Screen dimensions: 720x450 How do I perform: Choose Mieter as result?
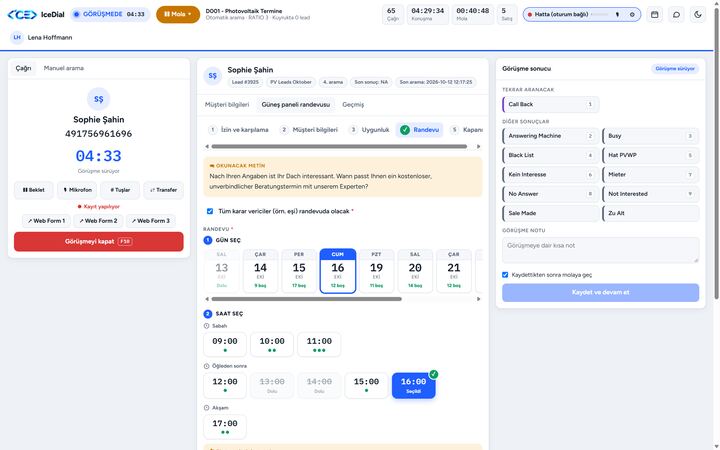[x=650, y=174]
